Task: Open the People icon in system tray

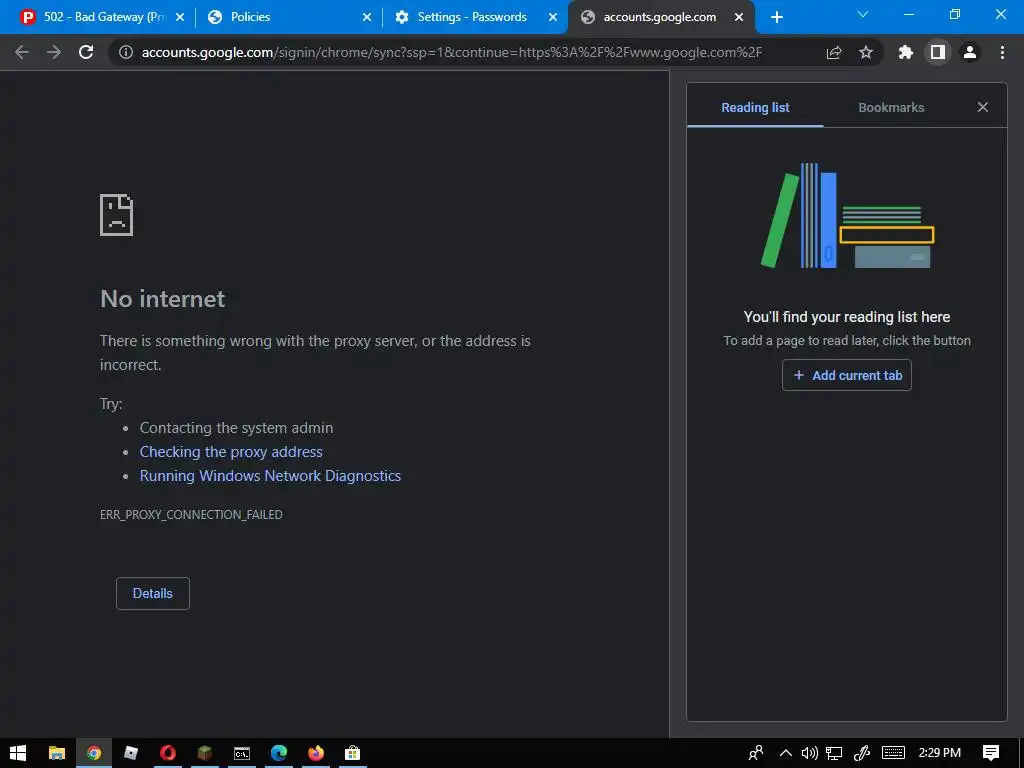Action: coord(756,753)
